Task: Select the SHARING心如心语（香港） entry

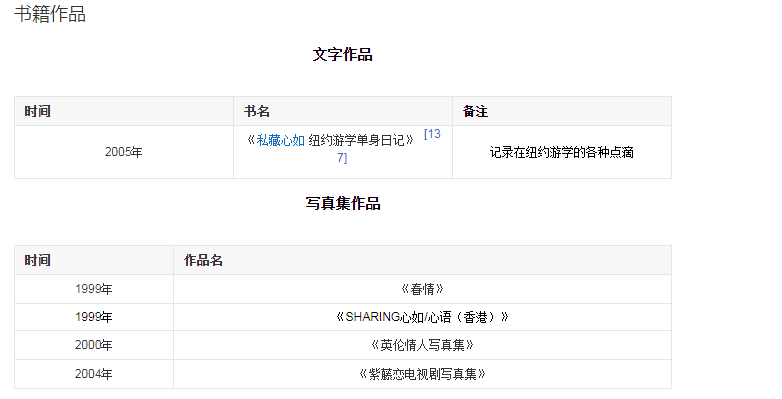Action: pyautogui.click(x=422, y=317)
